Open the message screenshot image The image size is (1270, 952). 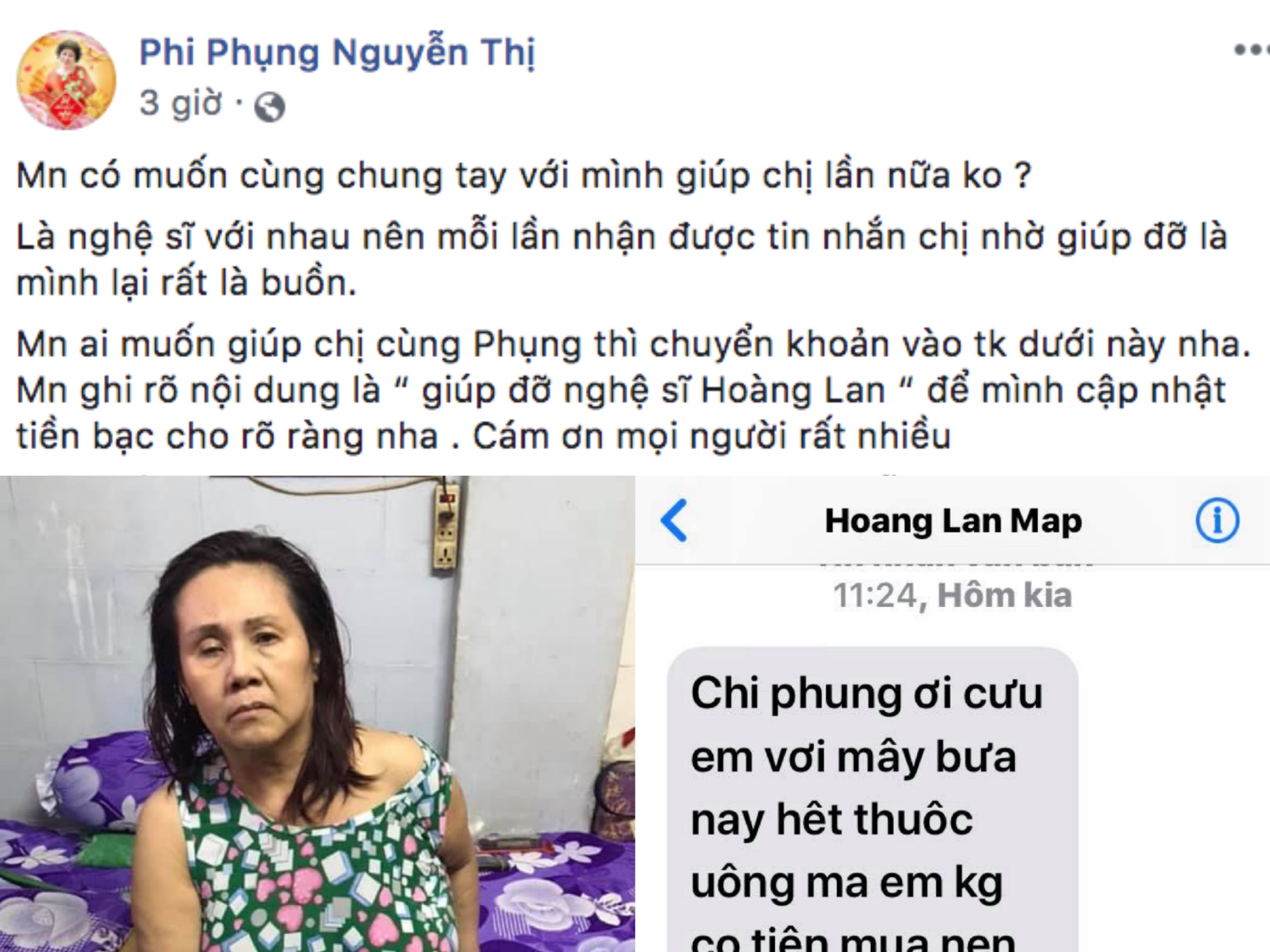(953, 714)
